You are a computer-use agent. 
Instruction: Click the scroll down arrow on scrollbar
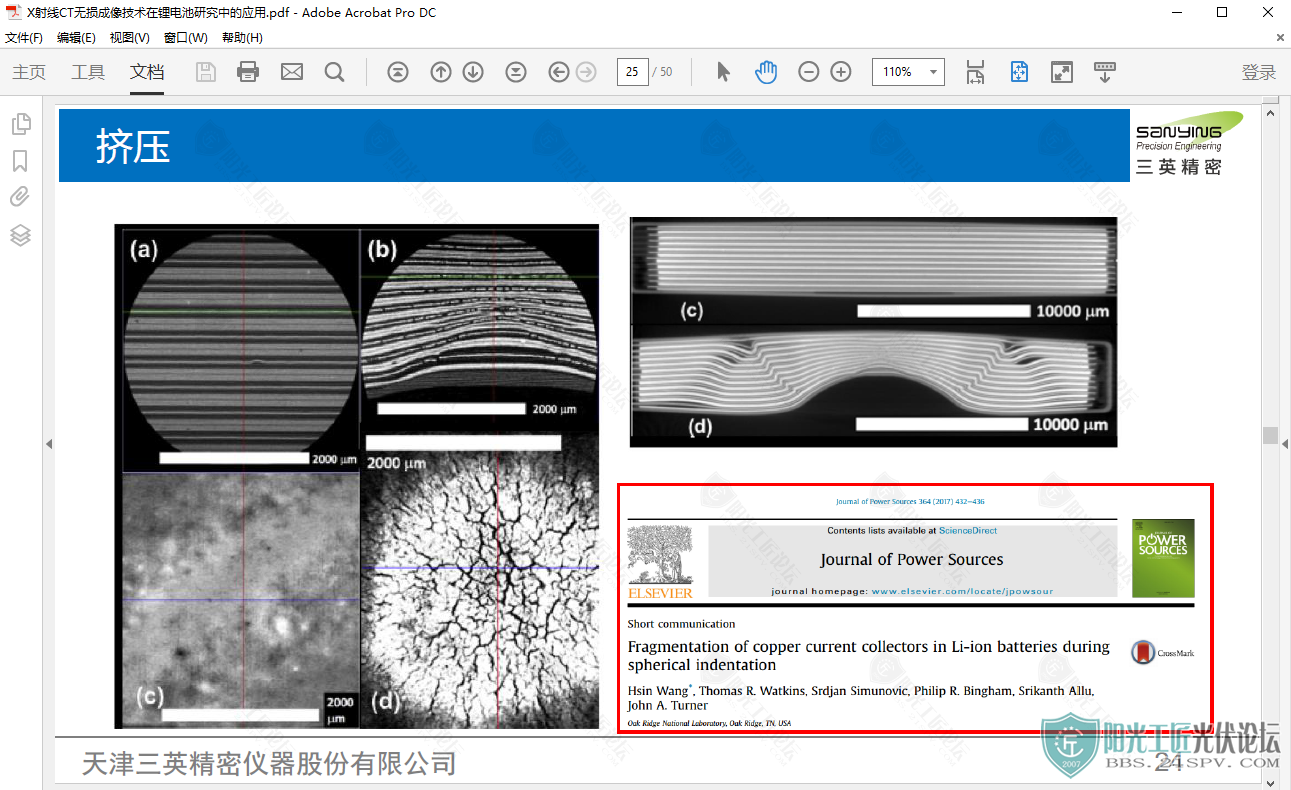[1270, 783]
